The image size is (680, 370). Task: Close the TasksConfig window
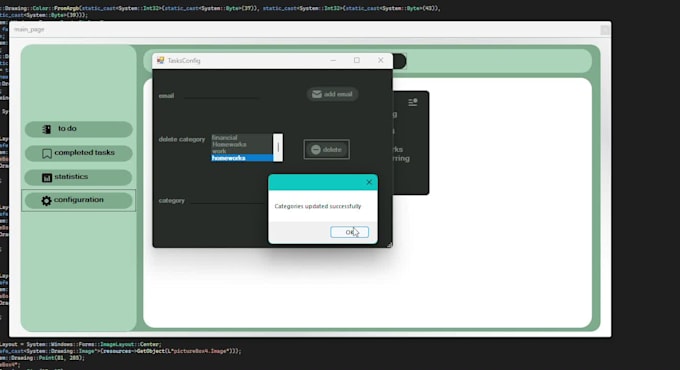coord(380,60)
